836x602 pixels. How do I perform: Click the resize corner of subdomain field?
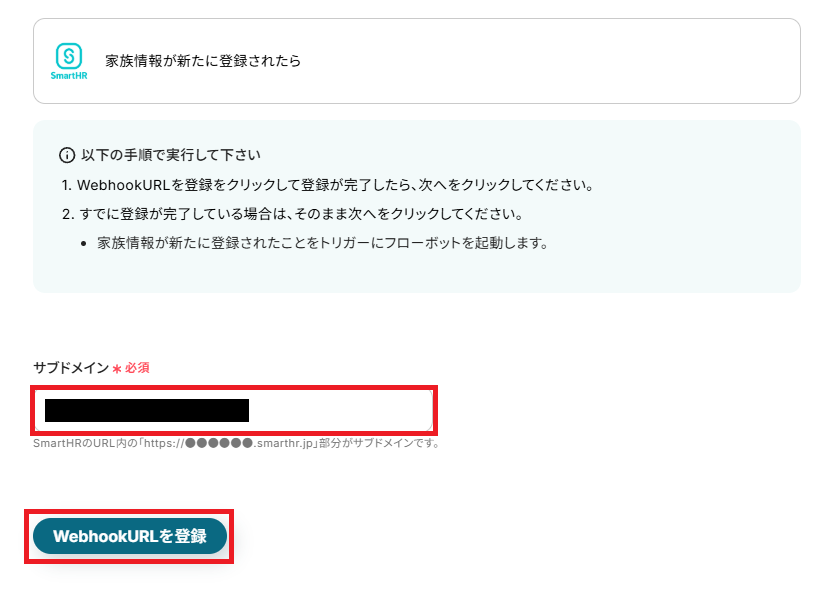pyautogui.click(x=429, y=427)
